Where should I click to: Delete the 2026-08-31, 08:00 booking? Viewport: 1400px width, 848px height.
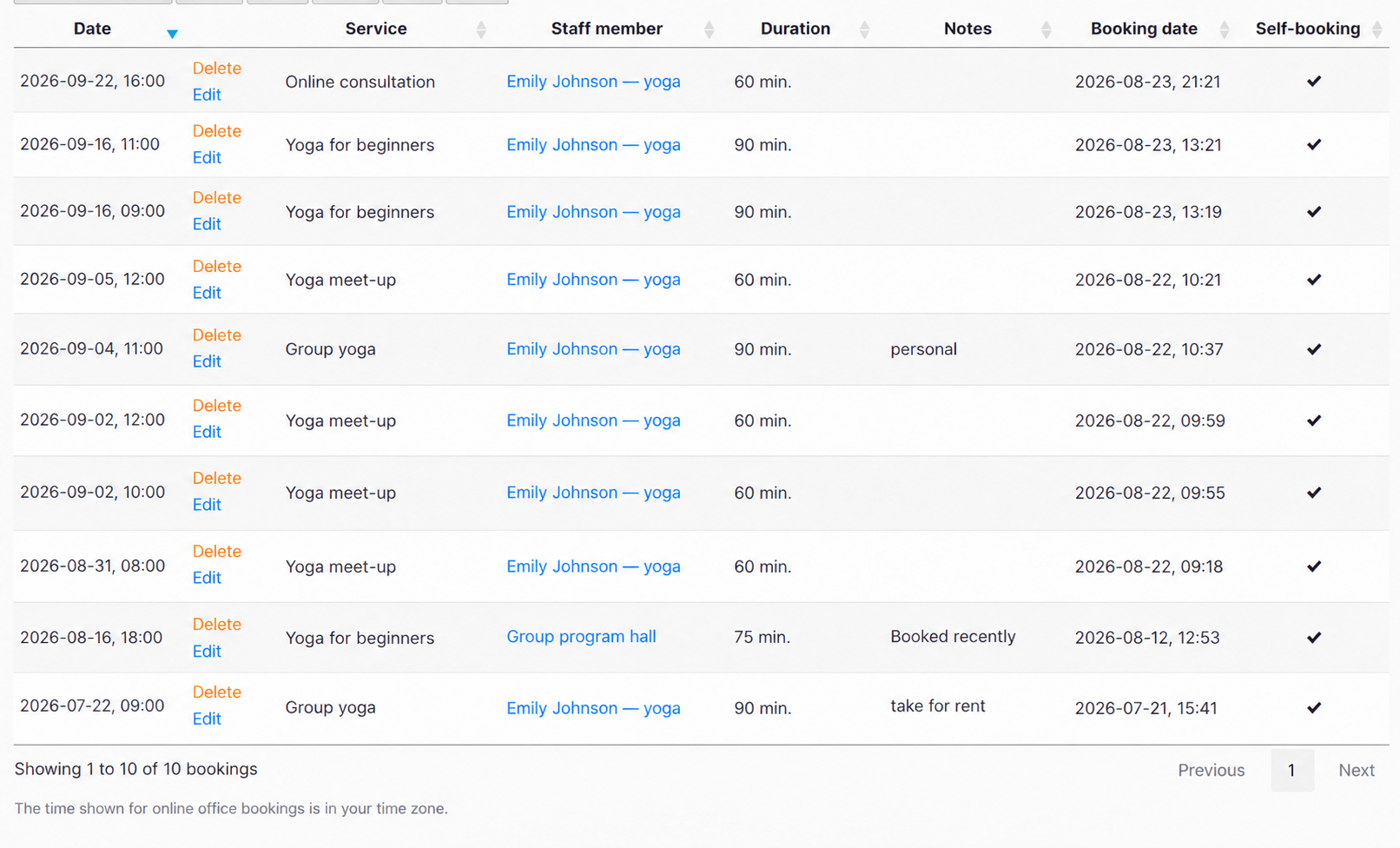point(216,552)
